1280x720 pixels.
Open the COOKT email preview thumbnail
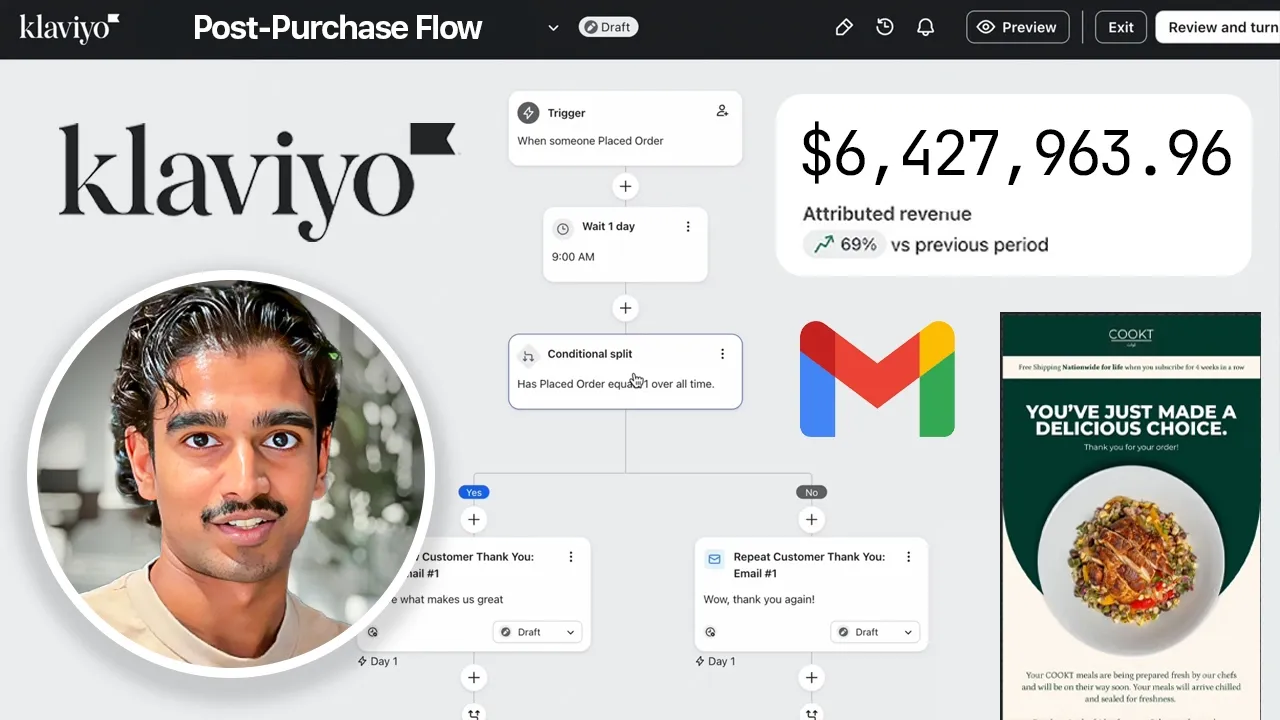(1130, 516)
